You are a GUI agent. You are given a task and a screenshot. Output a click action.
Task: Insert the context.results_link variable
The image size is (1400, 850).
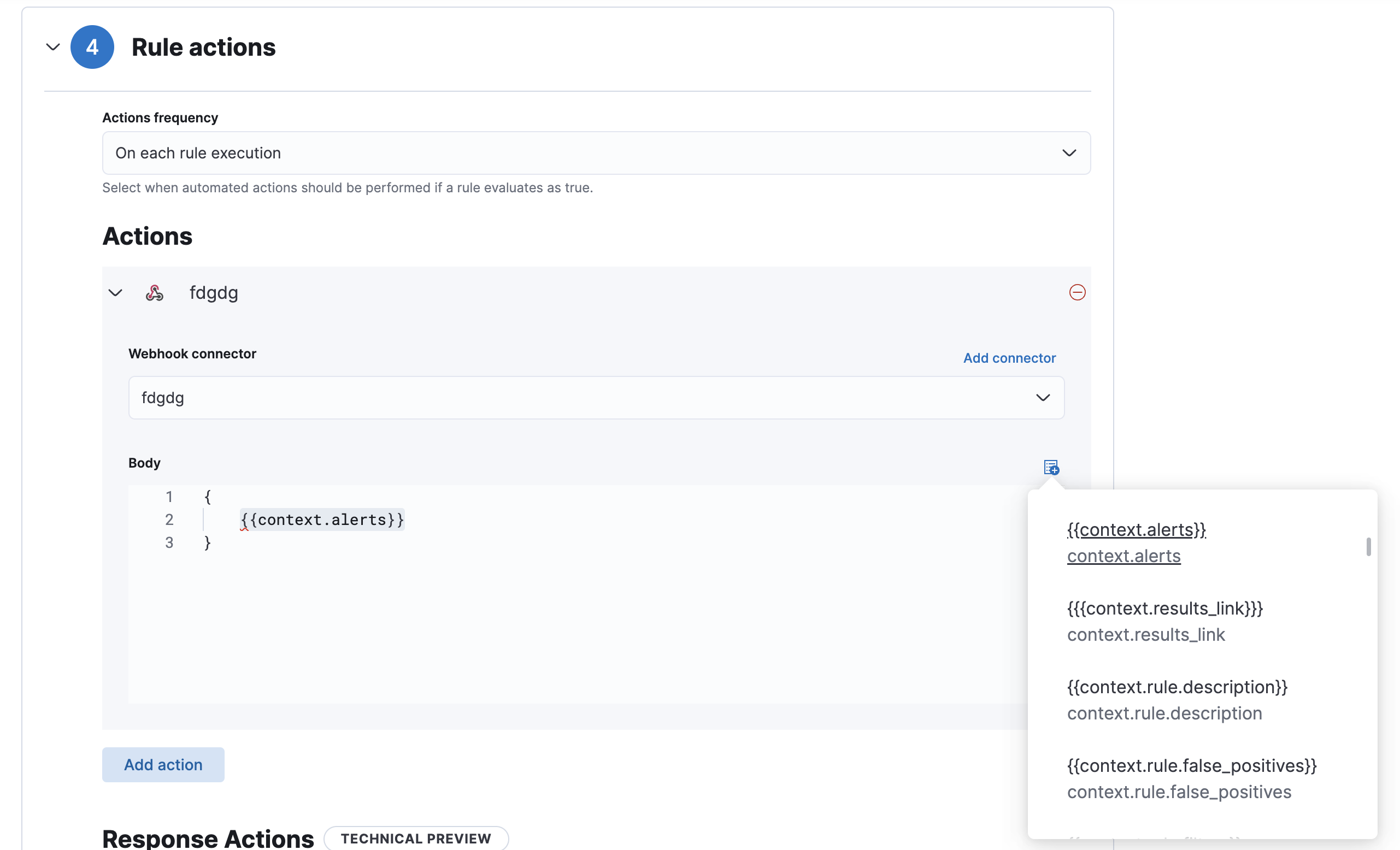(1166, 621)
